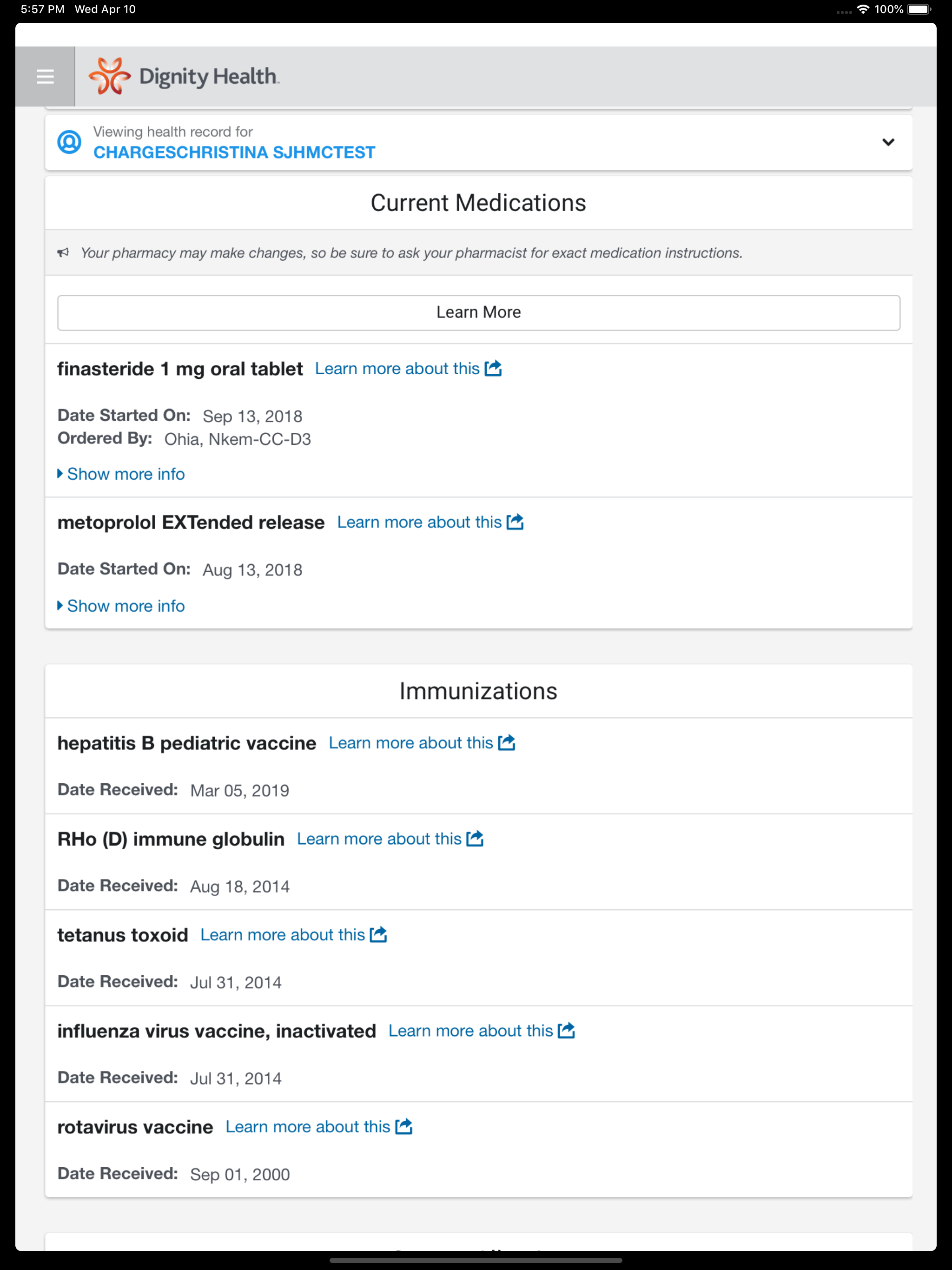The width and height of the screenshot is (952, 1270).
Task: Open the hamburger navigation menu
Action: point(46,76)
